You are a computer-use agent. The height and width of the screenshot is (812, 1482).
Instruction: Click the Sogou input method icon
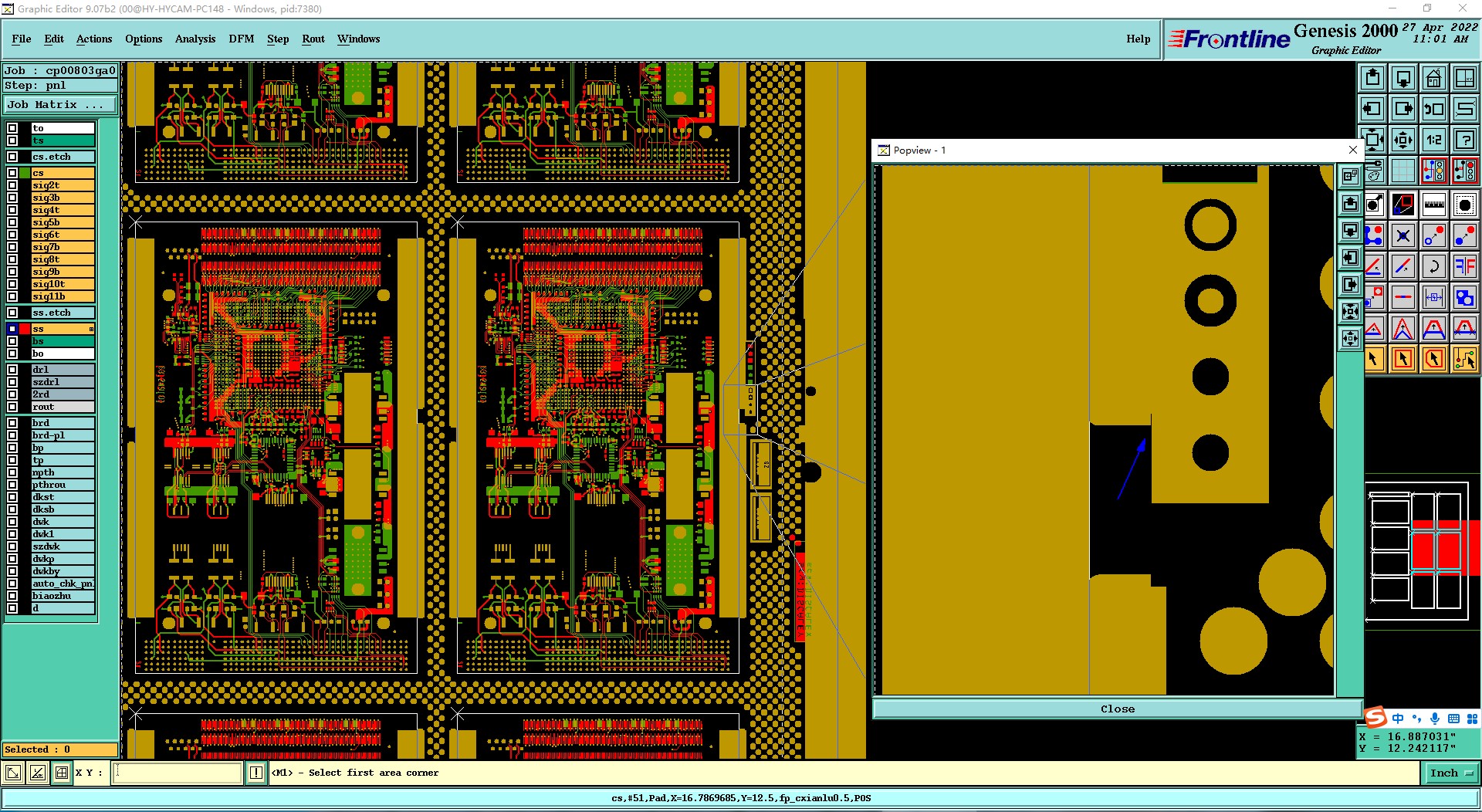point(1375,718)
